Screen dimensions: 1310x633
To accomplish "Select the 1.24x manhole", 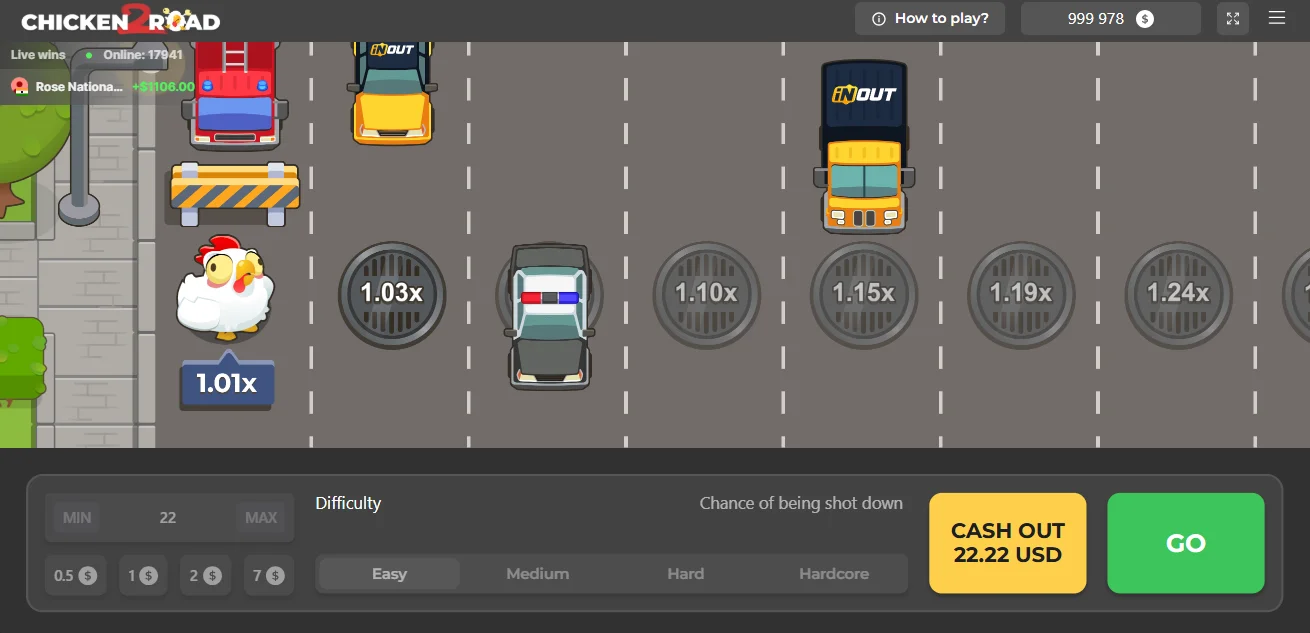I will [1178, 294].
